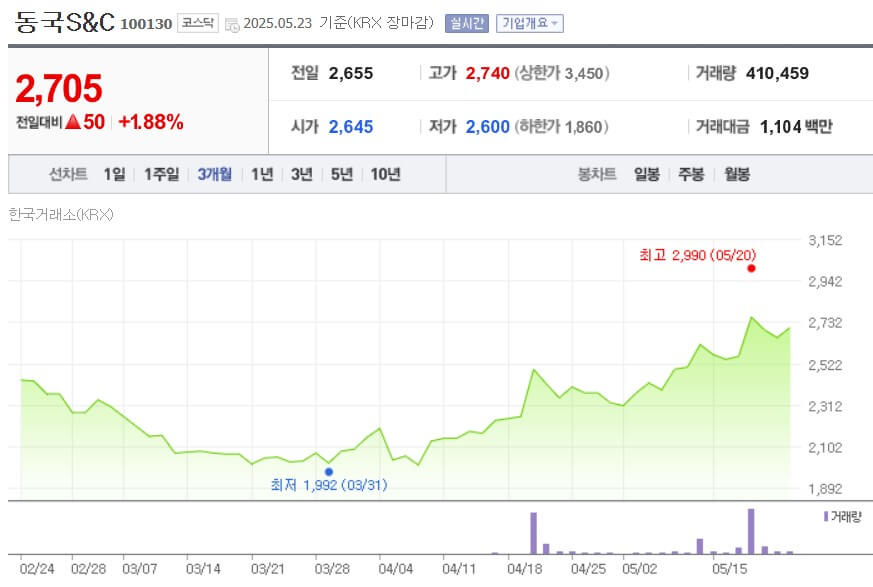Click the red 최고 2,990 price marker dot
The height and width of the screenshot is (587, 873).
tap(752, 270)
